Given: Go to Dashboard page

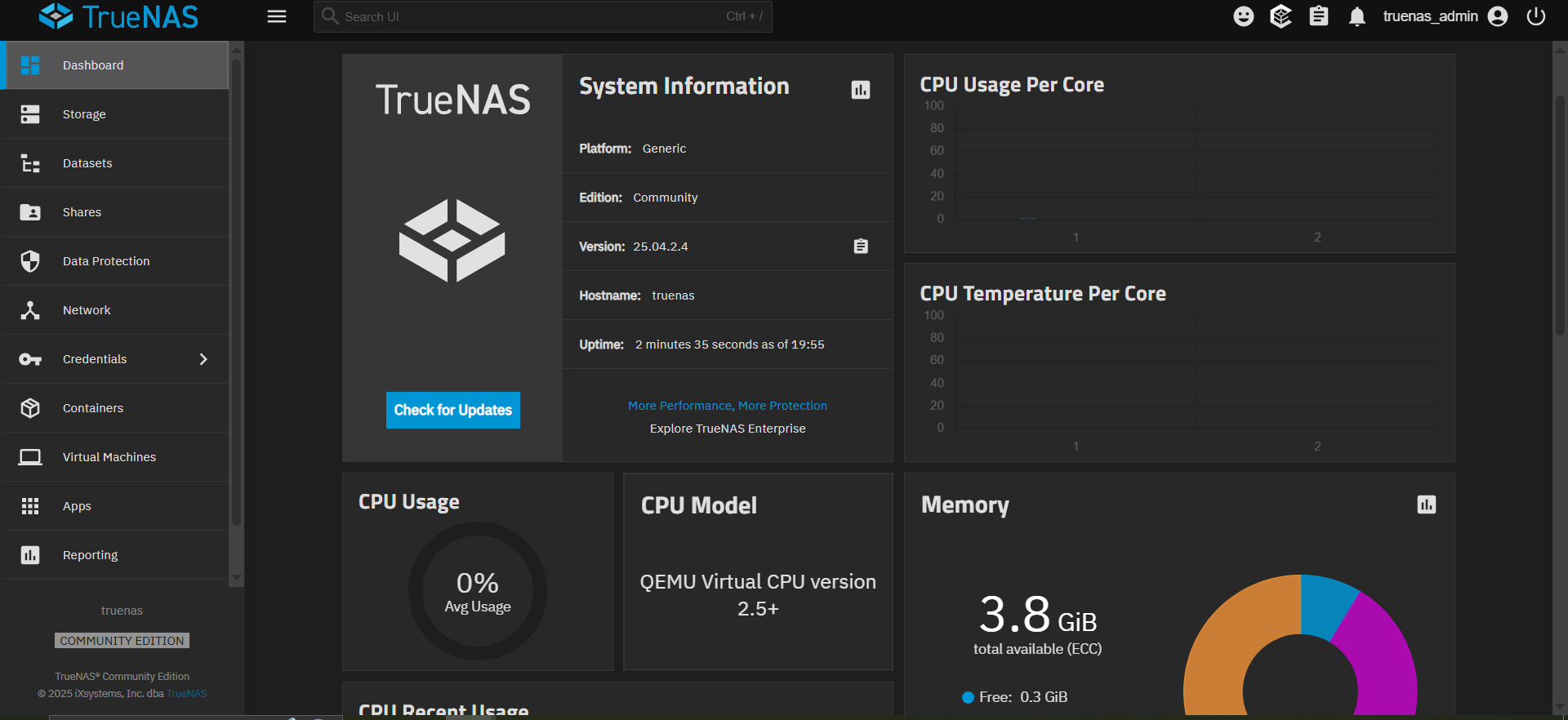Looking at the screenshot, I should click(x=116, y=65).
